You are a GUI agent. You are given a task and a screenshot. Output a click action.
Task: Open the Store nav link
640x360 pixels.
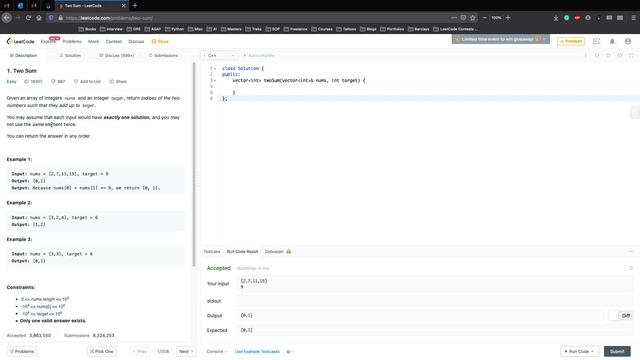coord(160,42)
